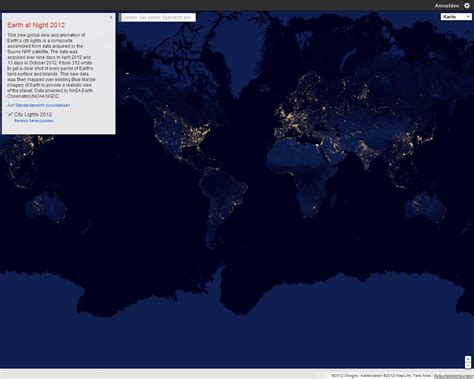The image size is (474, 379).
Task: Zoom out with the minus button
Action: [x=468, y=365]
